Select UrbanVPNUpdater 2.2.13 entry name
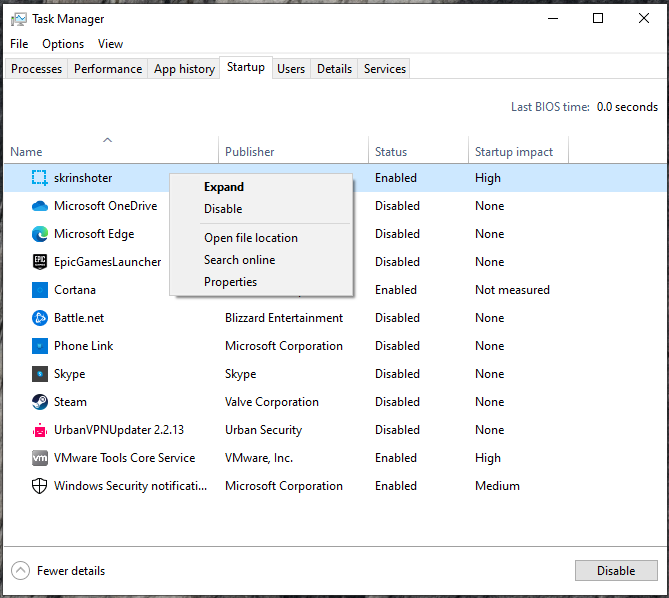669x598 pixels. [119, 430]
